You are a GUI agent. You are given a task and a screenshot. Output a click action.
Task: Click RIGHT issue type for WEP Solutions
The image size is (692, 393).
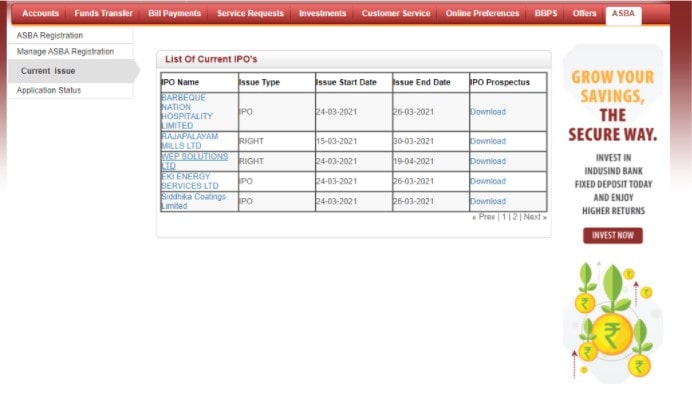click(x=251, y=161)
